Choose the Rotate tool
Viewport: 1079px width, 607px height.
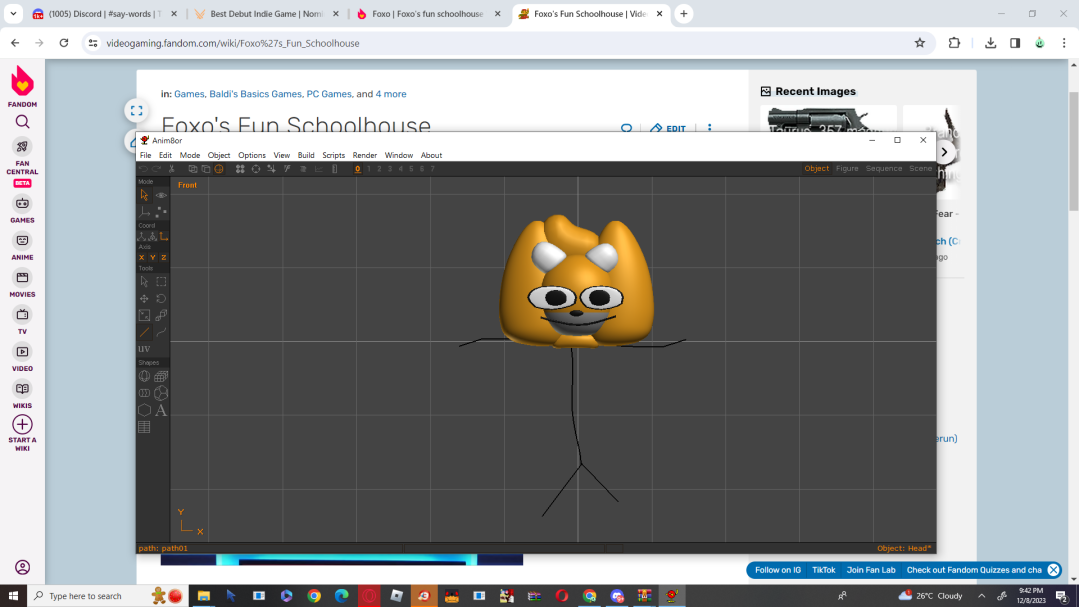click(x=161, y=299)
